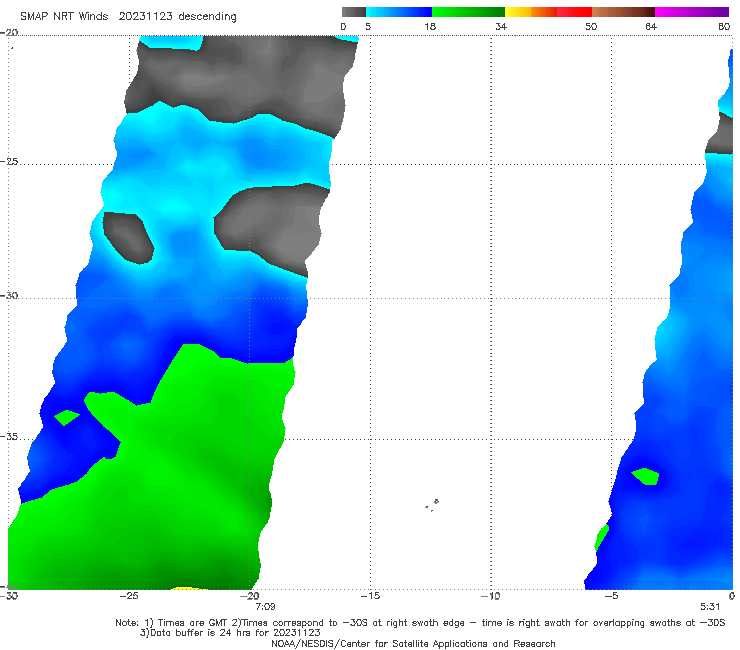Click the left-axis latitude label "-25"
This screenshot has width=740, height=650.
point(9,162)
